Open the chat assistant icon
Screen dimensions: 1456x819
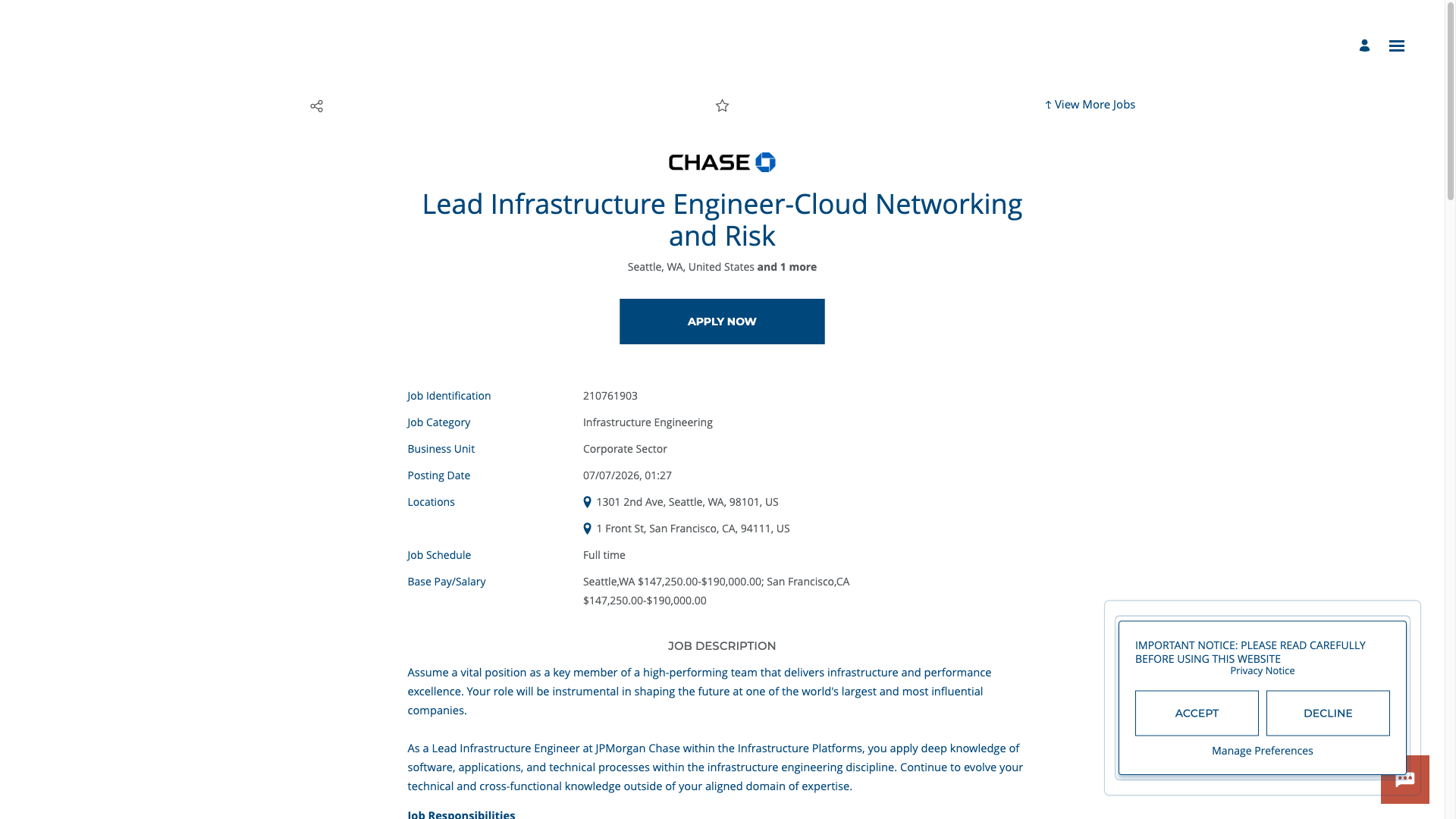point(1405,780)
